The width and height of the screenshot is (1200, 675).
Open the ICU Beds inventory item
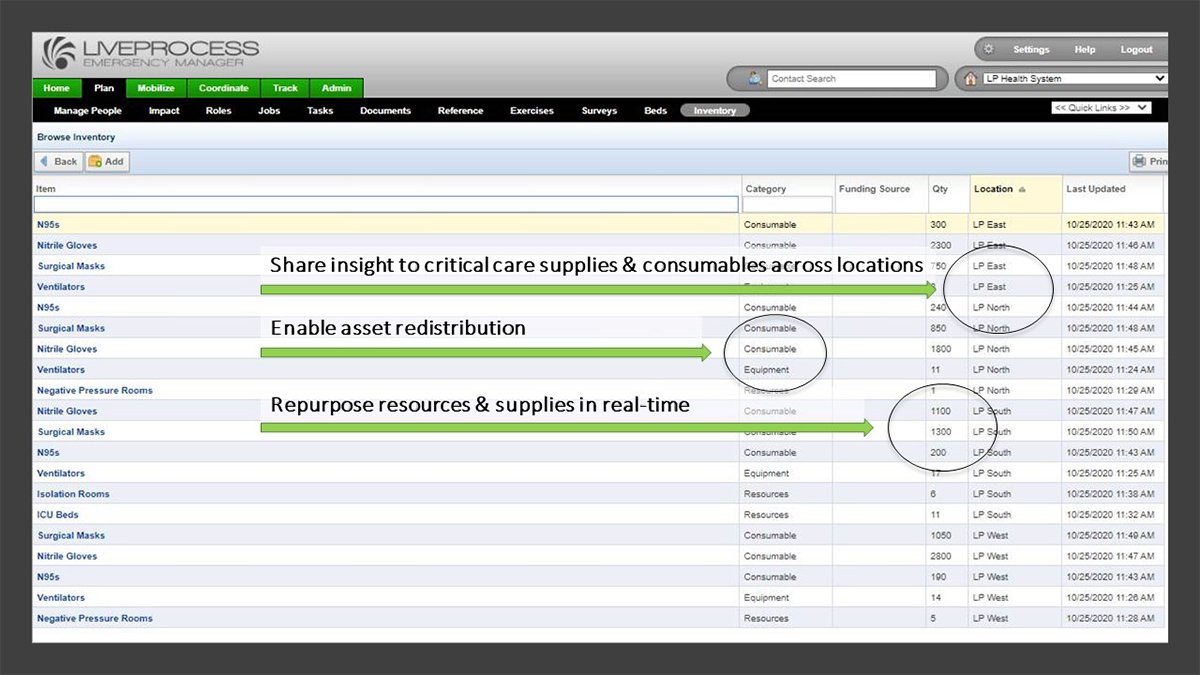[x=58, y=515]
